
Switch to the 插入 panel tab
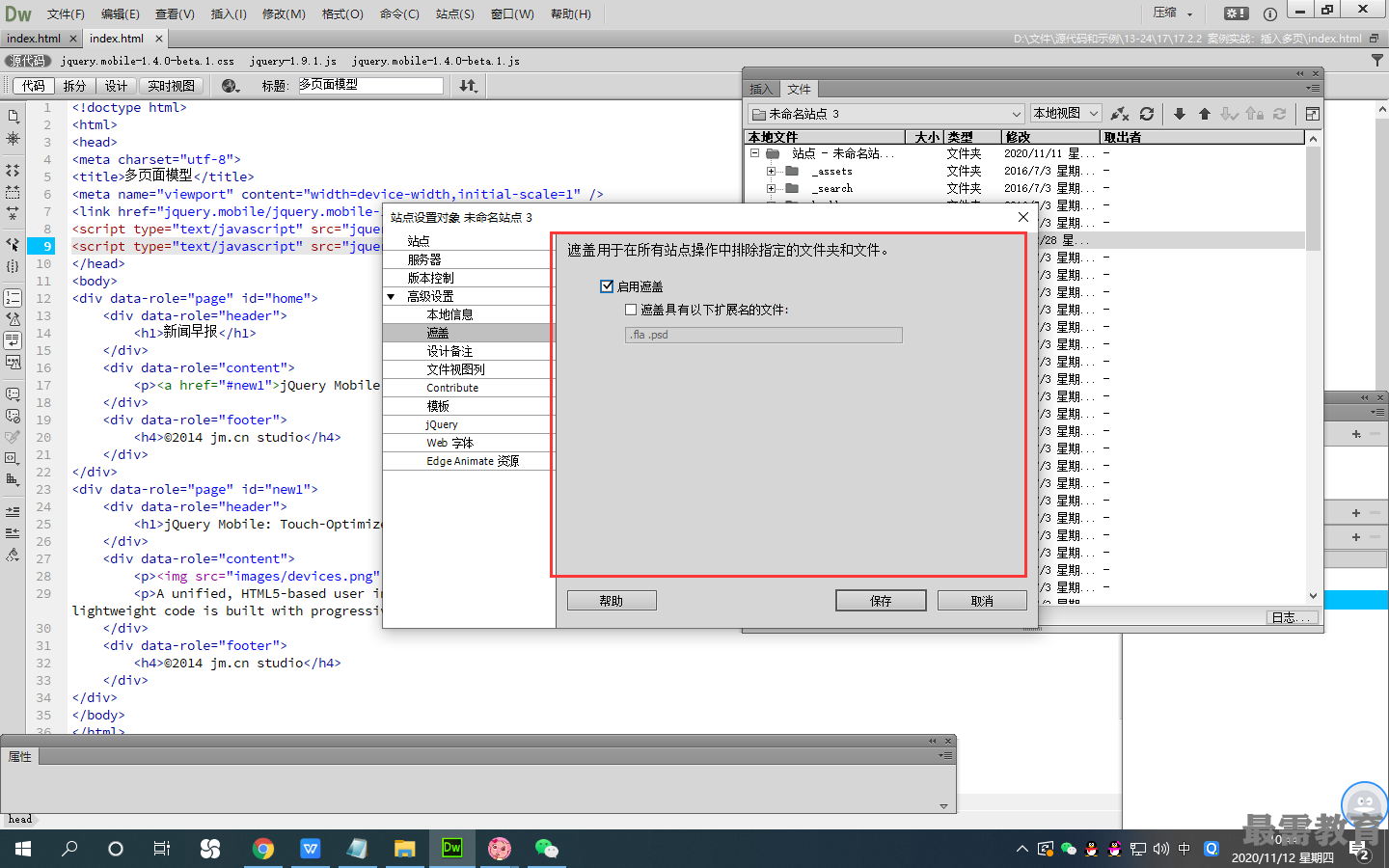(x=761, y=89)
